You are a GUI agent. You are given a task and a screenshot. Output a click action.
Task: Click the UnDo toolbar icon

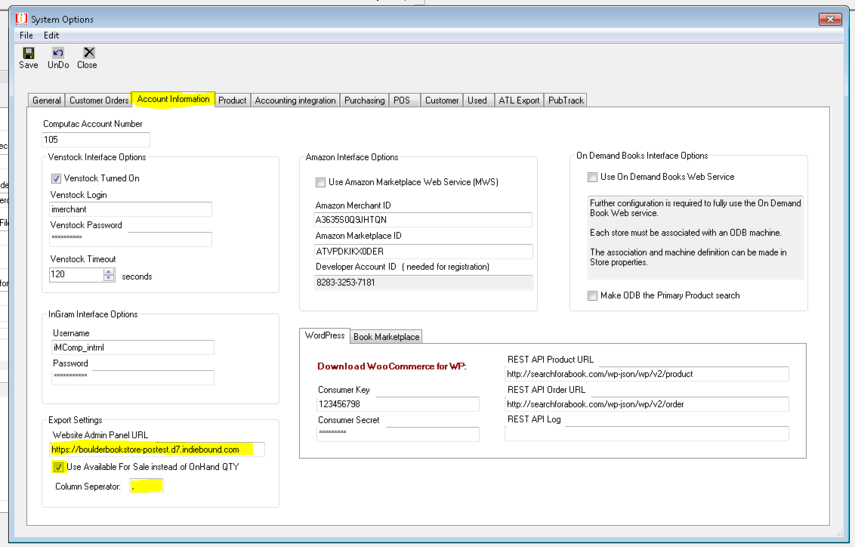(58, 53)
